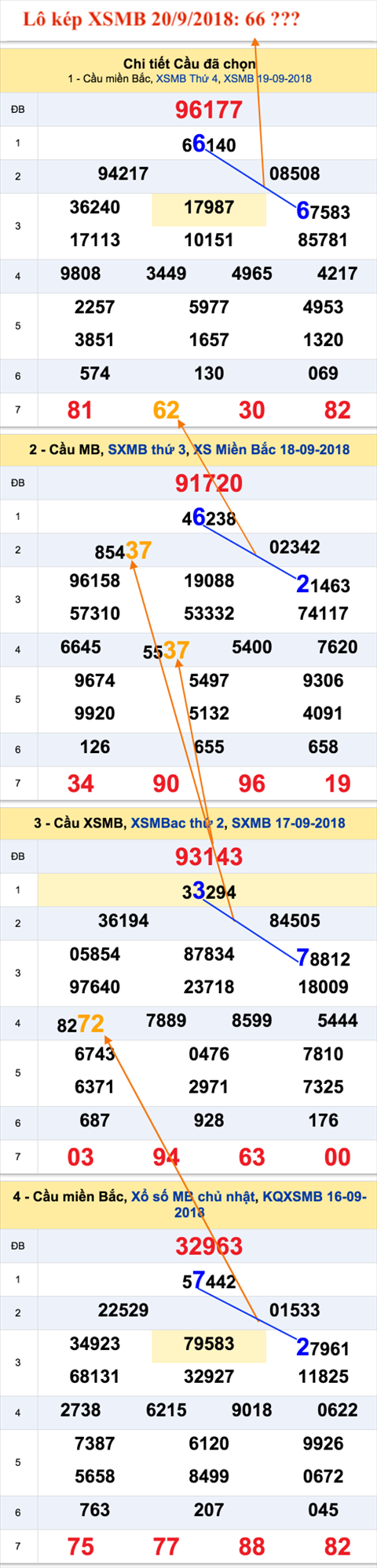Select fifth prize number 0476
Screen dimensions: 377x1568
pyautogui.click(x=209, y=1053)
